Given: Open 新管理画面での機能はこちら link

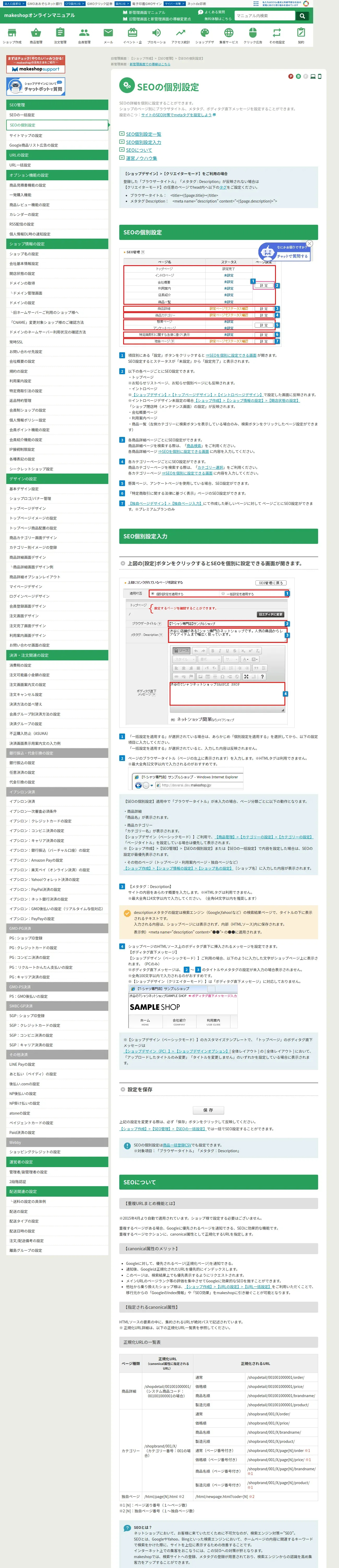Looking at the screenshot, I should pos(150,64).
